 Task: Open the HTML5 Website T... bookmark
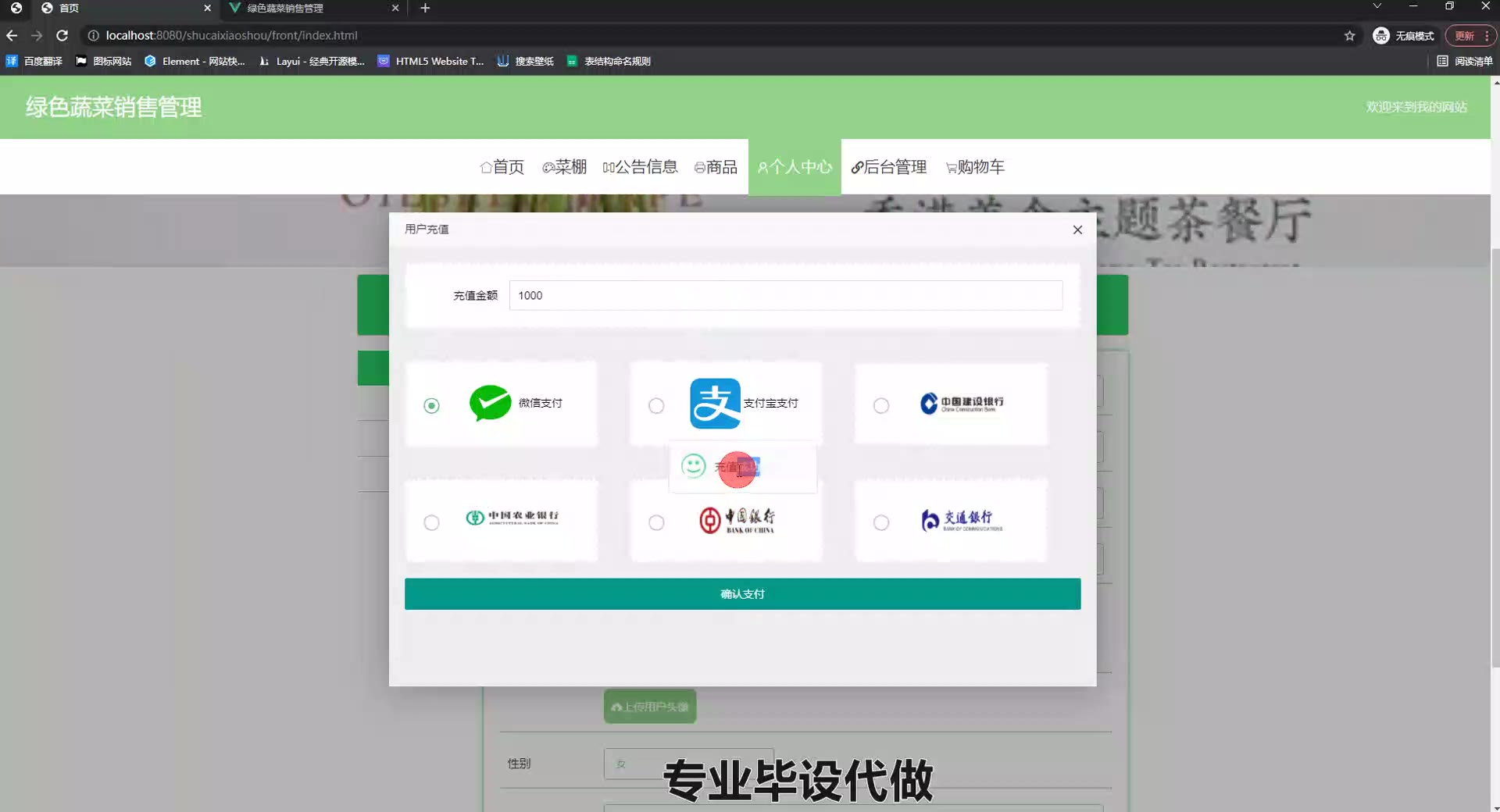coord(430,61)
